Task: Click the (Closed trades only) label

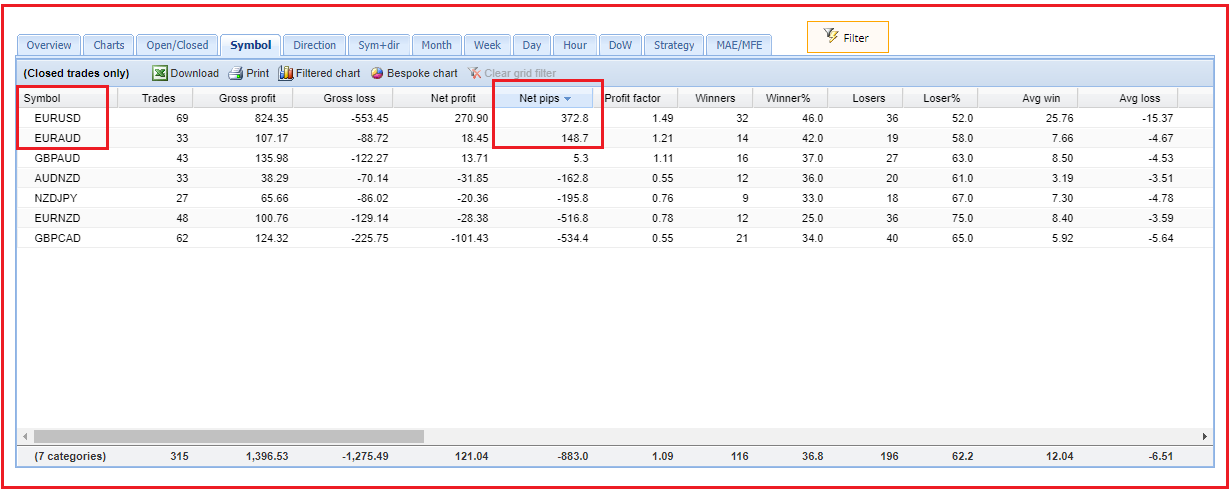Action: click(x=76, y=73)
